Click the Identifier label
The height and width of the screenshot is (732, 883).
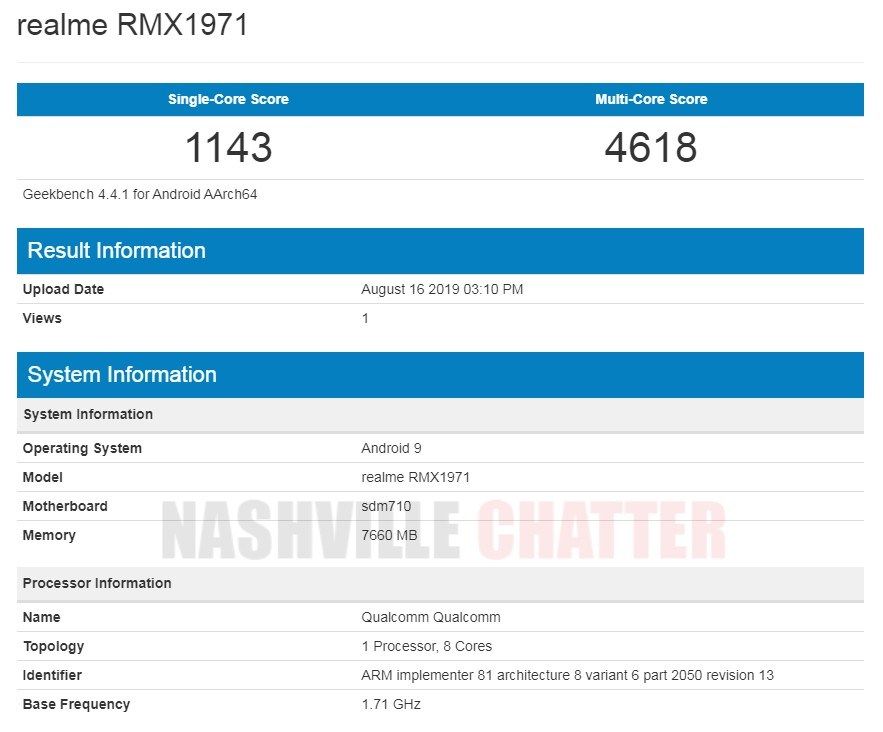[52, 675]
